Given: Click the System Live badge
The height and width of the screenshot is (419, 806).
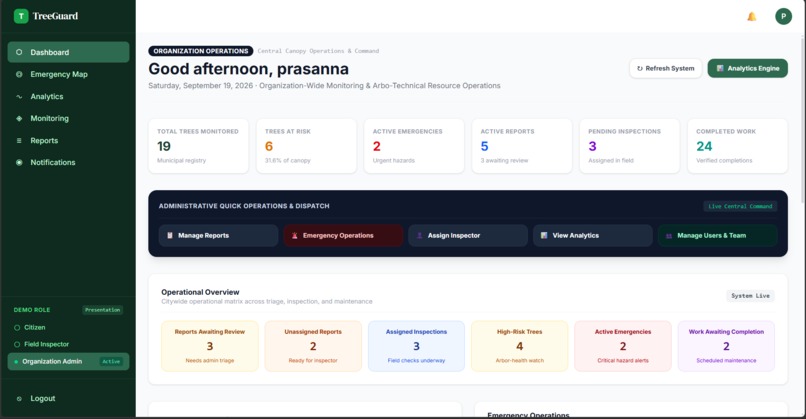Looking at the screenshot, I should click(750, 296).
